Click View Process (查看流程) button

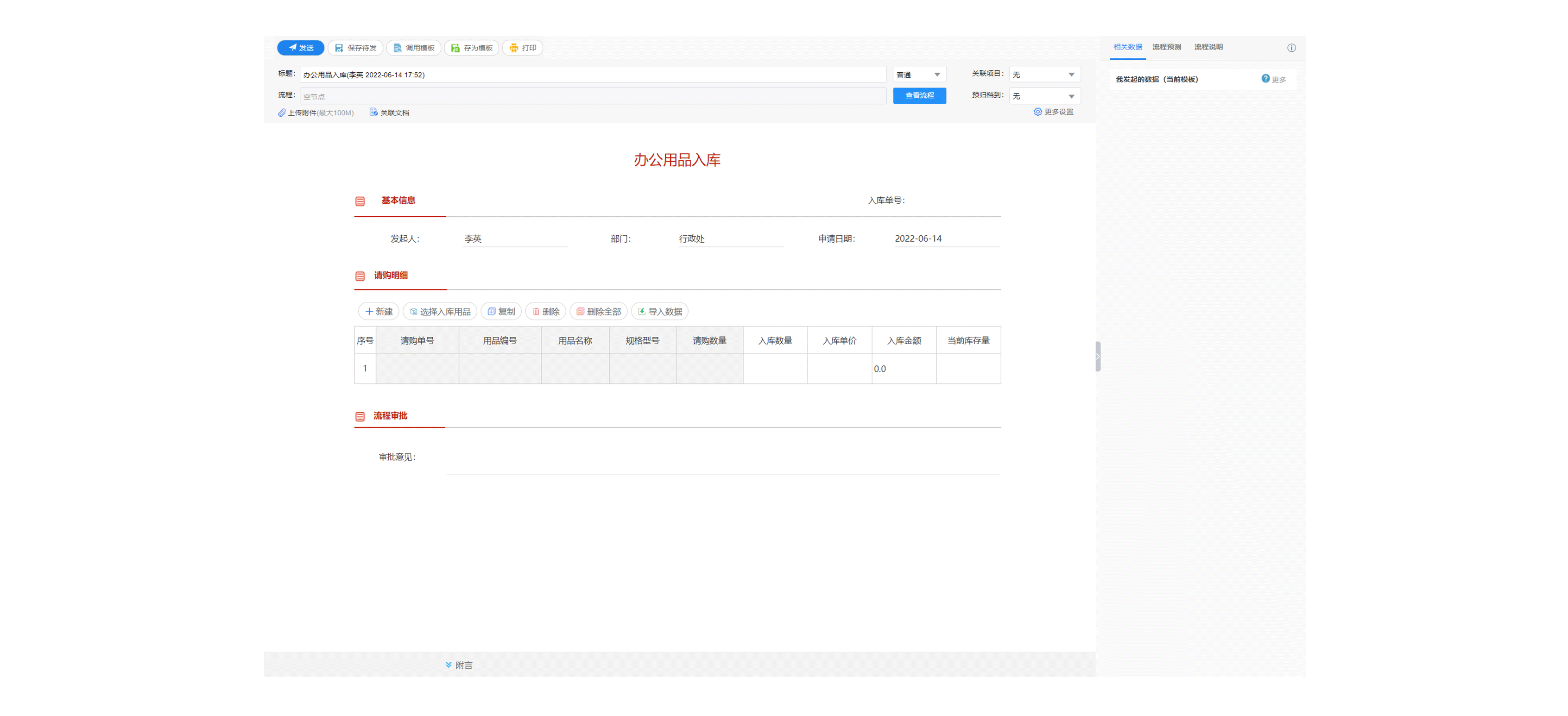919,95
